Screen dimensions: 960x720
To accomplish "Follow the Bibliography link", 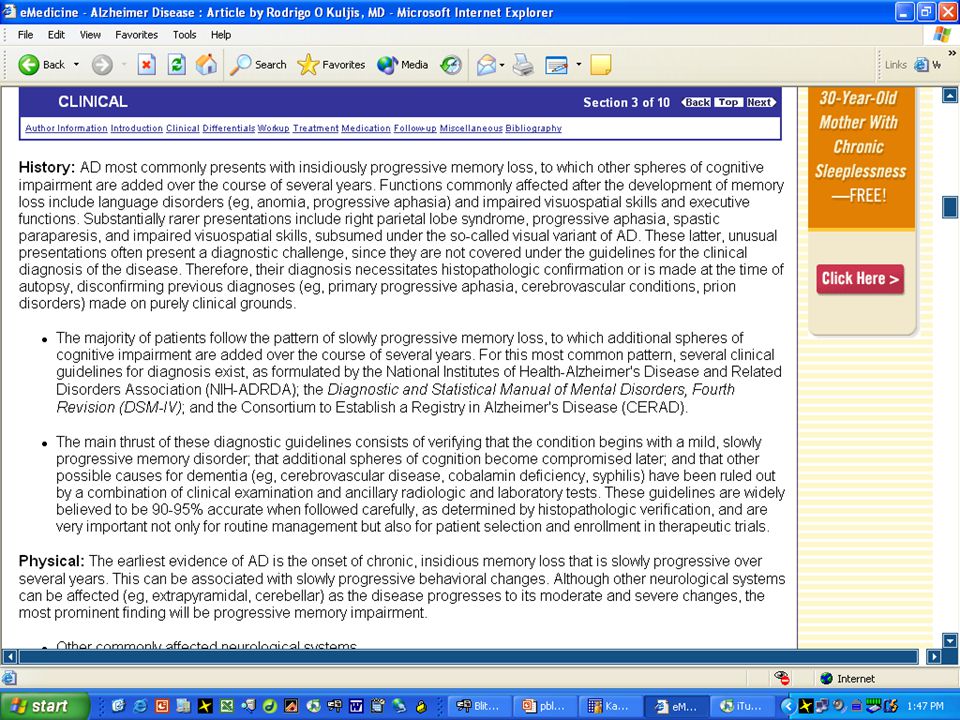I will coord(533,128).
